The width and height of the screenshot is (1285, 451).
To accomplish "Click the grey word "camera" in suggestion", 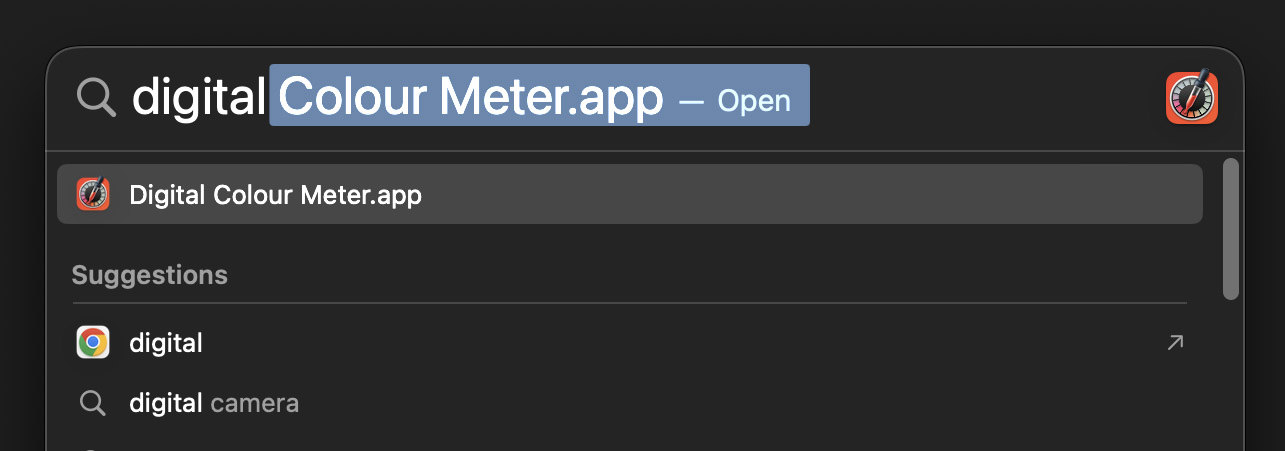I will (x=255, y=403).
